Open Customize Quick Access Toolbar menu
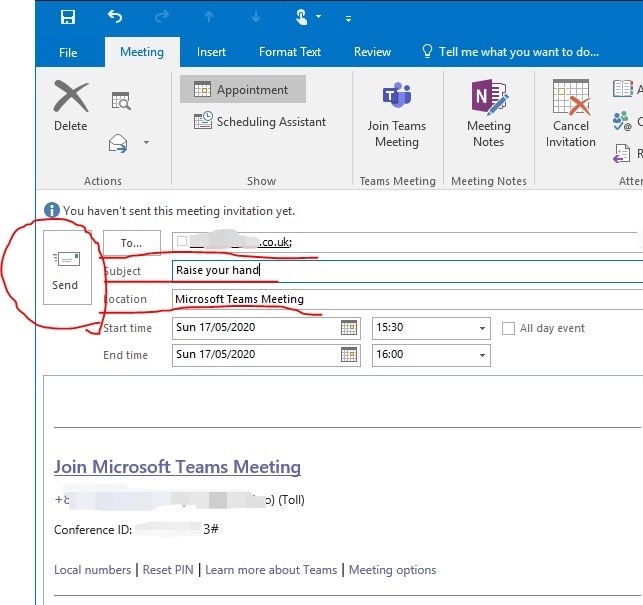643x605 pixels. tap(348, 18)
